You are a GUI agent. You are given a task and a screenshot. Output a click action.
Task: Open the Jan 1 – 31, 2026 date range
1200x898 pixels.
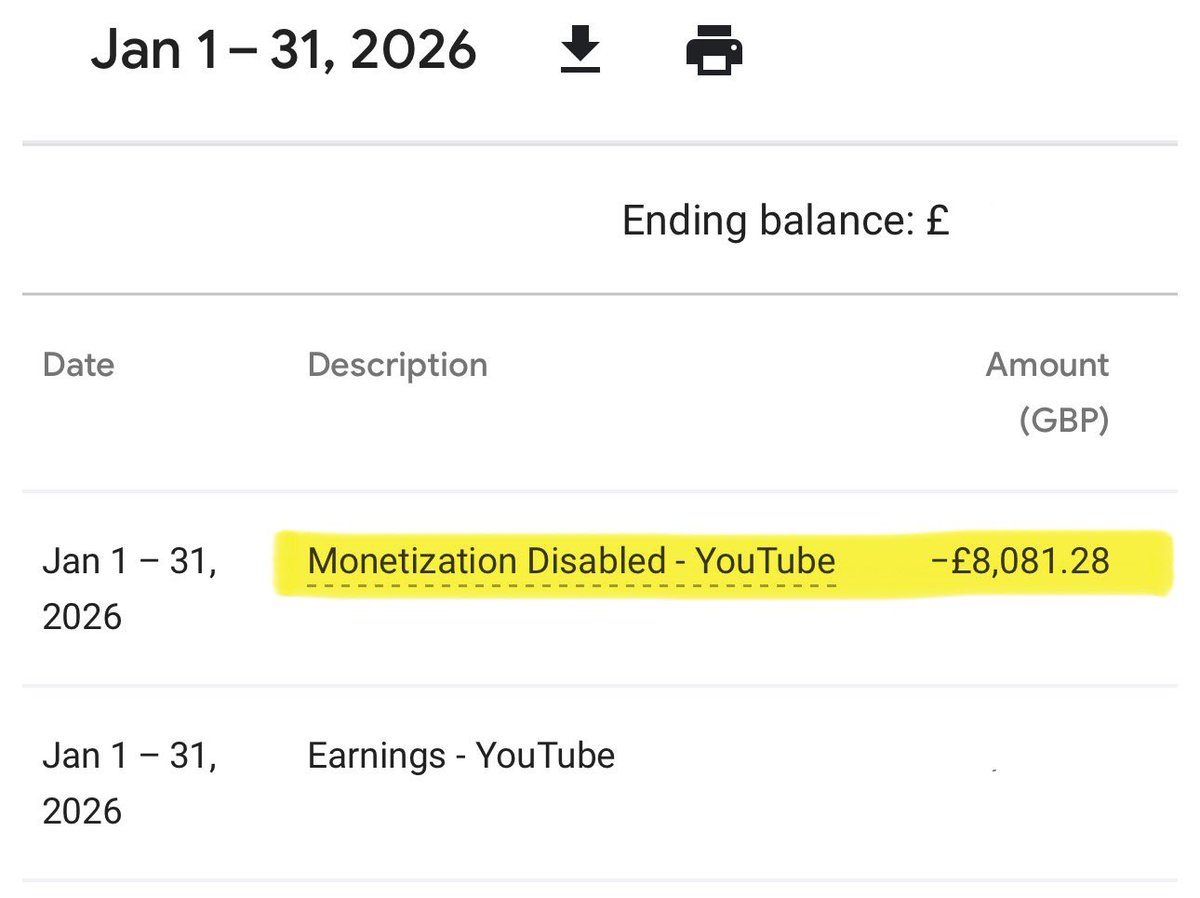(x=283, y=50)
